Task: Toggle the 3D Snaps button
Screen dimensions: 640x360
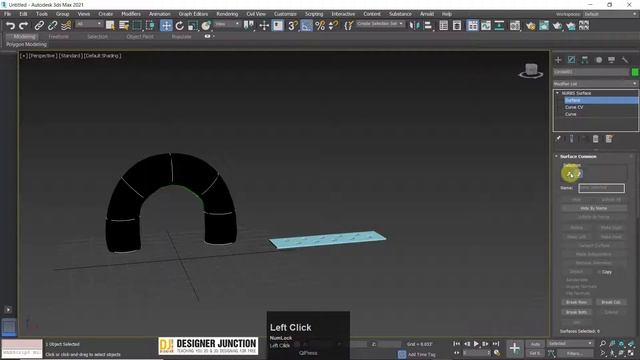Action: [x=293, y=26]
